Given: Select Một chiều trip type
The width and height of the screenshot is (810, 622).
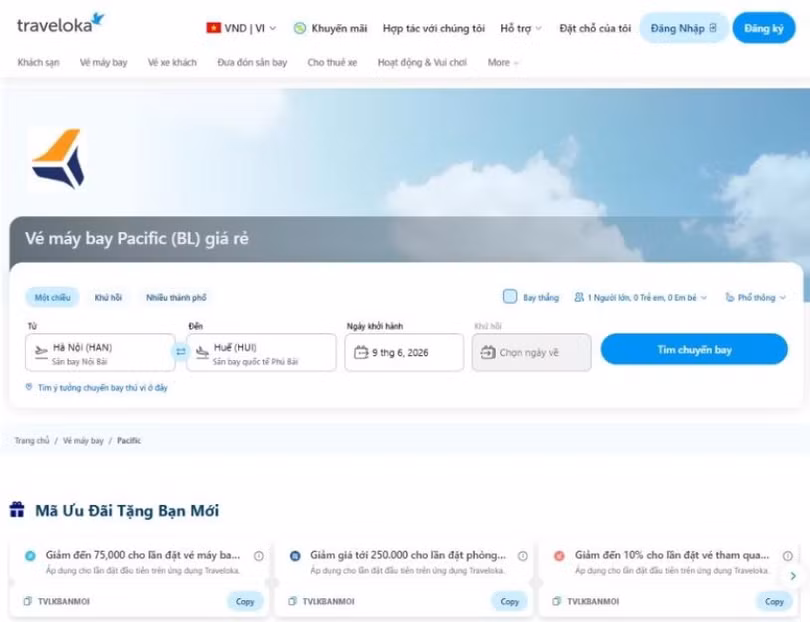Looking at the screenshot, I should tap(52, 298).
